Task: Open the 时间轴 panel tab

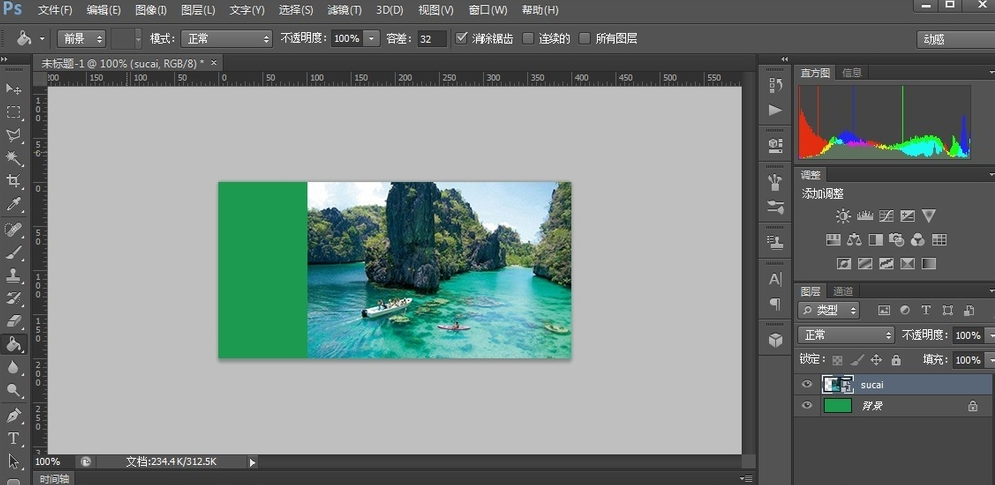Action: click(55, 479)
